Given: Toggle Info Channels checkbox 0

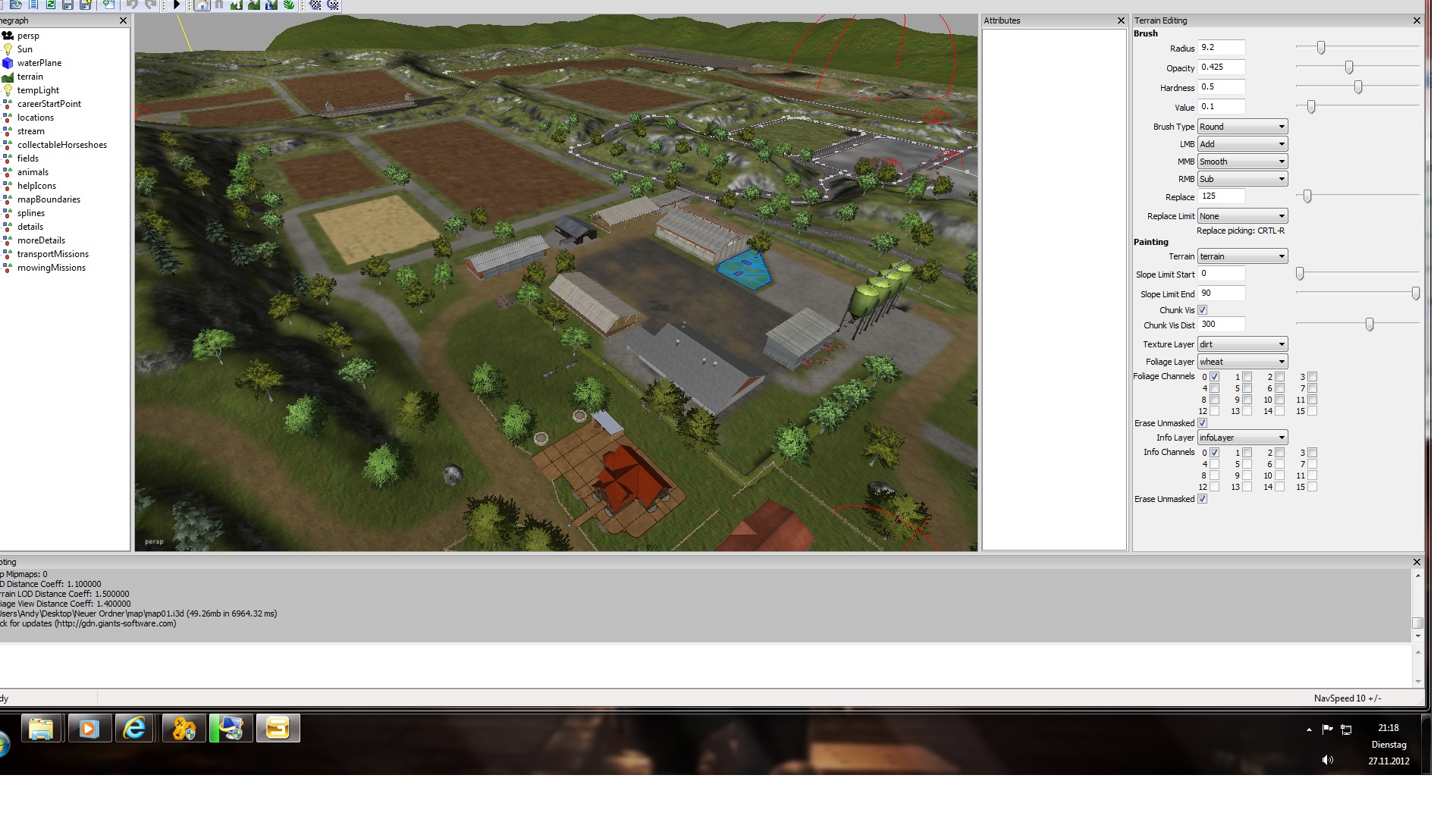Looking at the screenshot, I should 1214,453.
